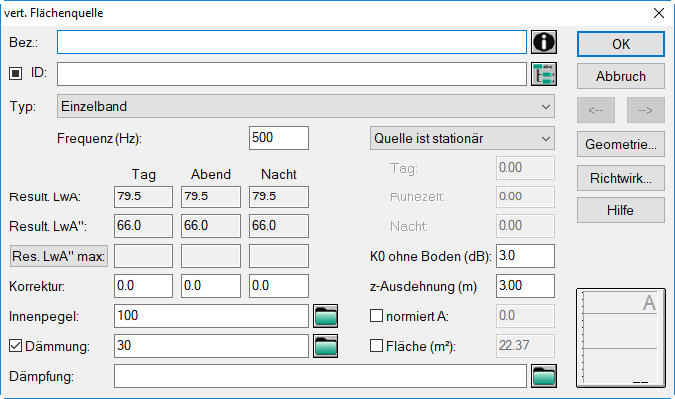Go to next object with --> button

(646, 110)
